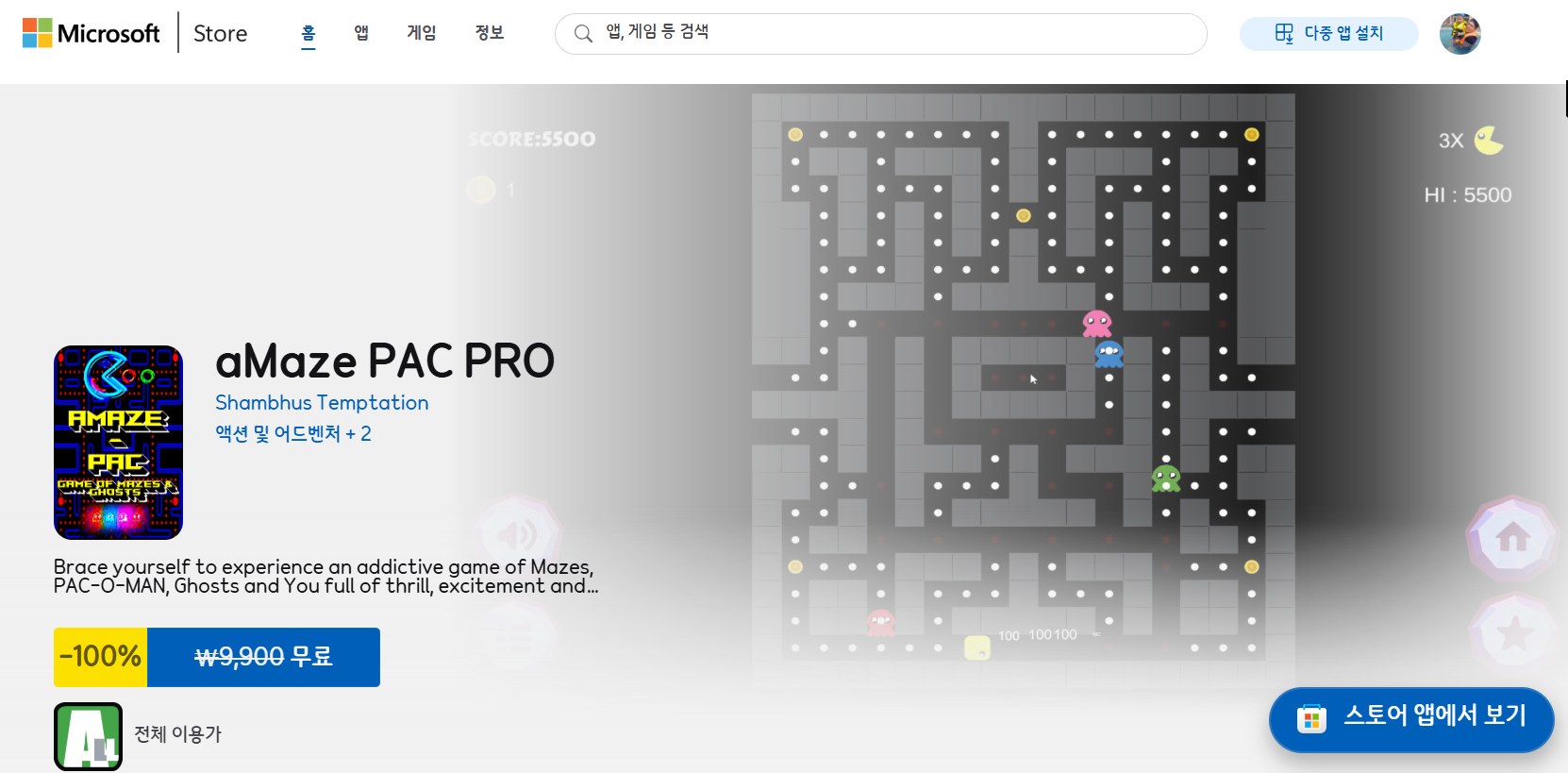Expand the truncated app description text

tap(325, 577)
